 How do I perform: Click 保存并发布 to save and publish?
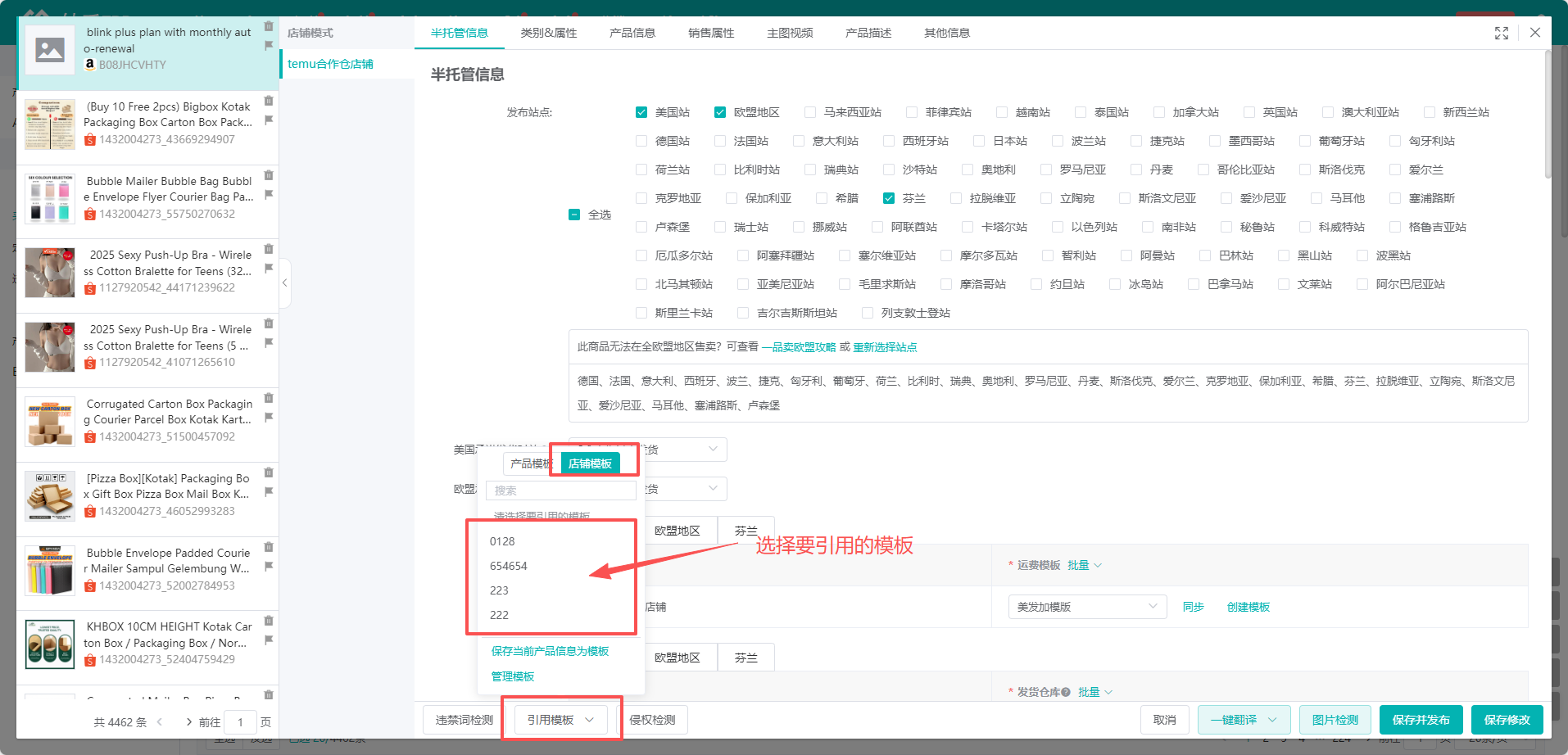point(1421,720)
